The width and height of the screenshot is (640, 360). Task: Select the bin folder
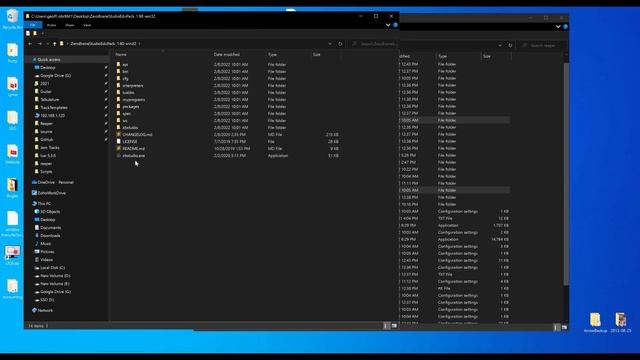pos(125,71)
